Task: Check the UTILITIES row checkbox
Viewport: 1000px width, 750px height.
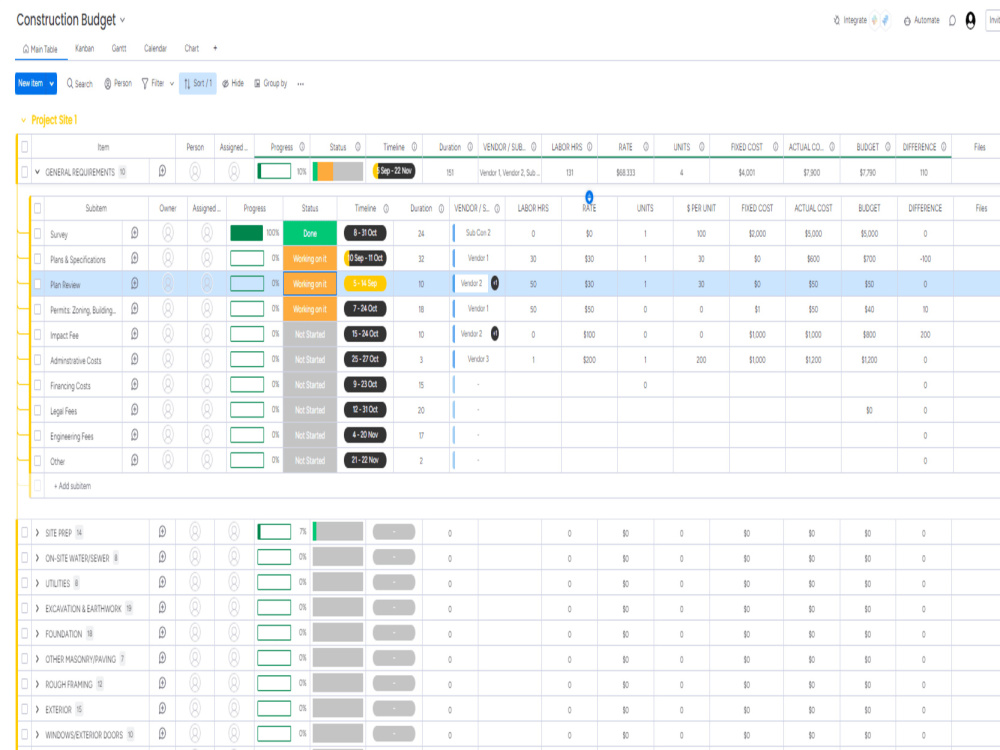Action: [x=25, y=582]
